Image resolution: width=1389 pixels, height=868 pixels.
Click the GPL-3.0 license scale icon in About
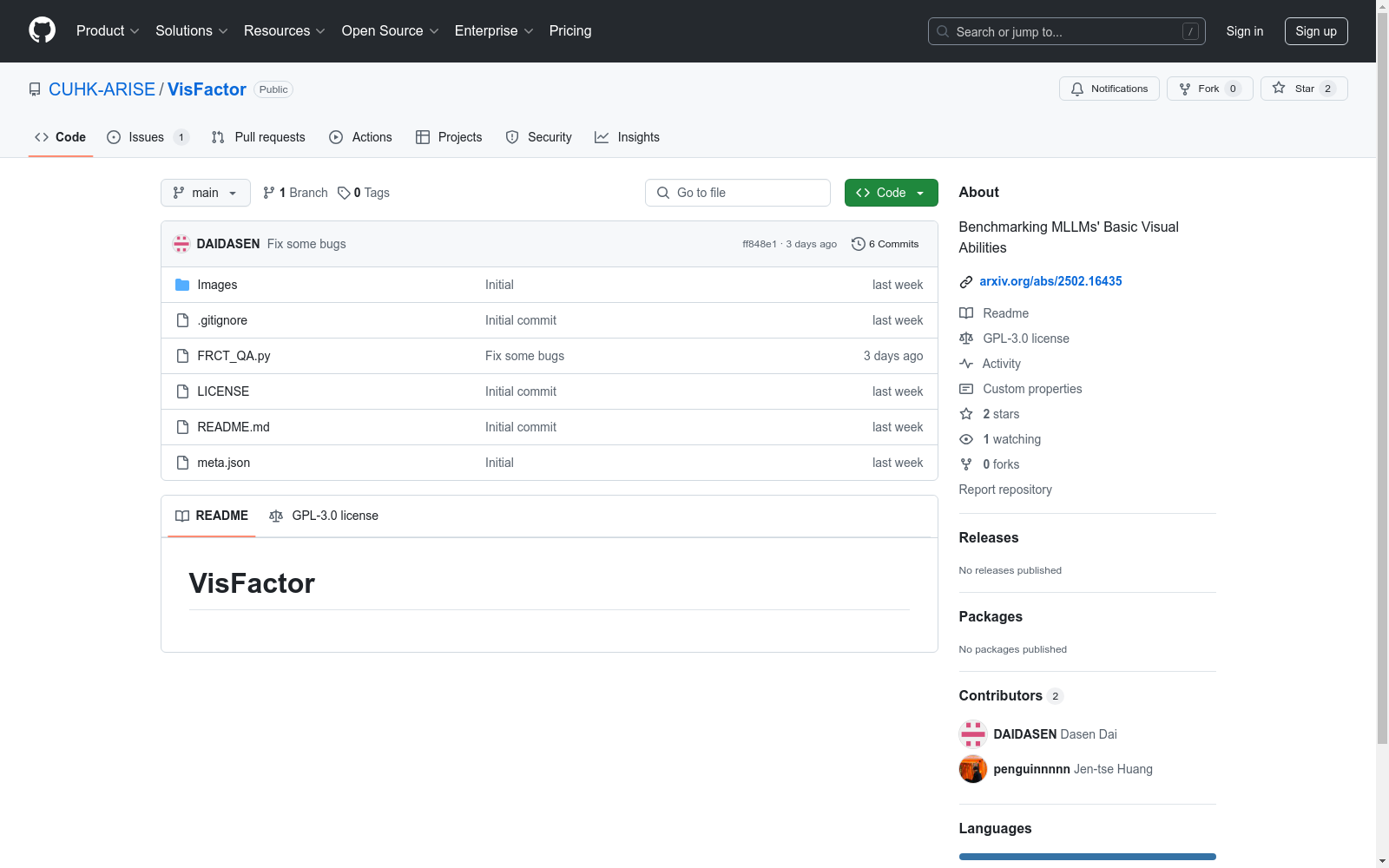click(x=966, y=339)
